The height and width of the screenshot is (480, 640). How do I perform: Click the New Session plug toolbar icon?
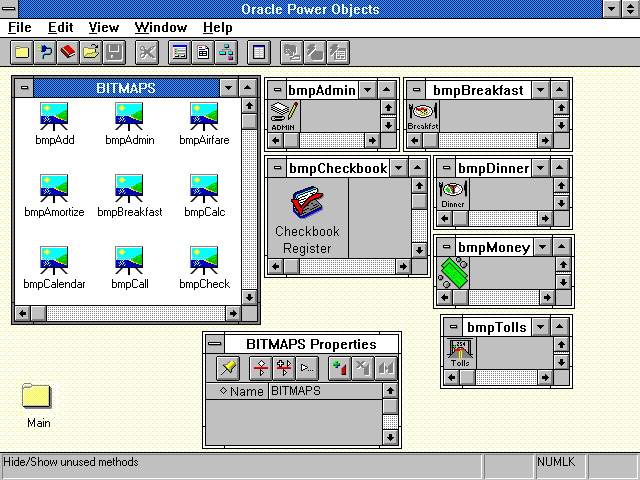click(x=45, y=52)
